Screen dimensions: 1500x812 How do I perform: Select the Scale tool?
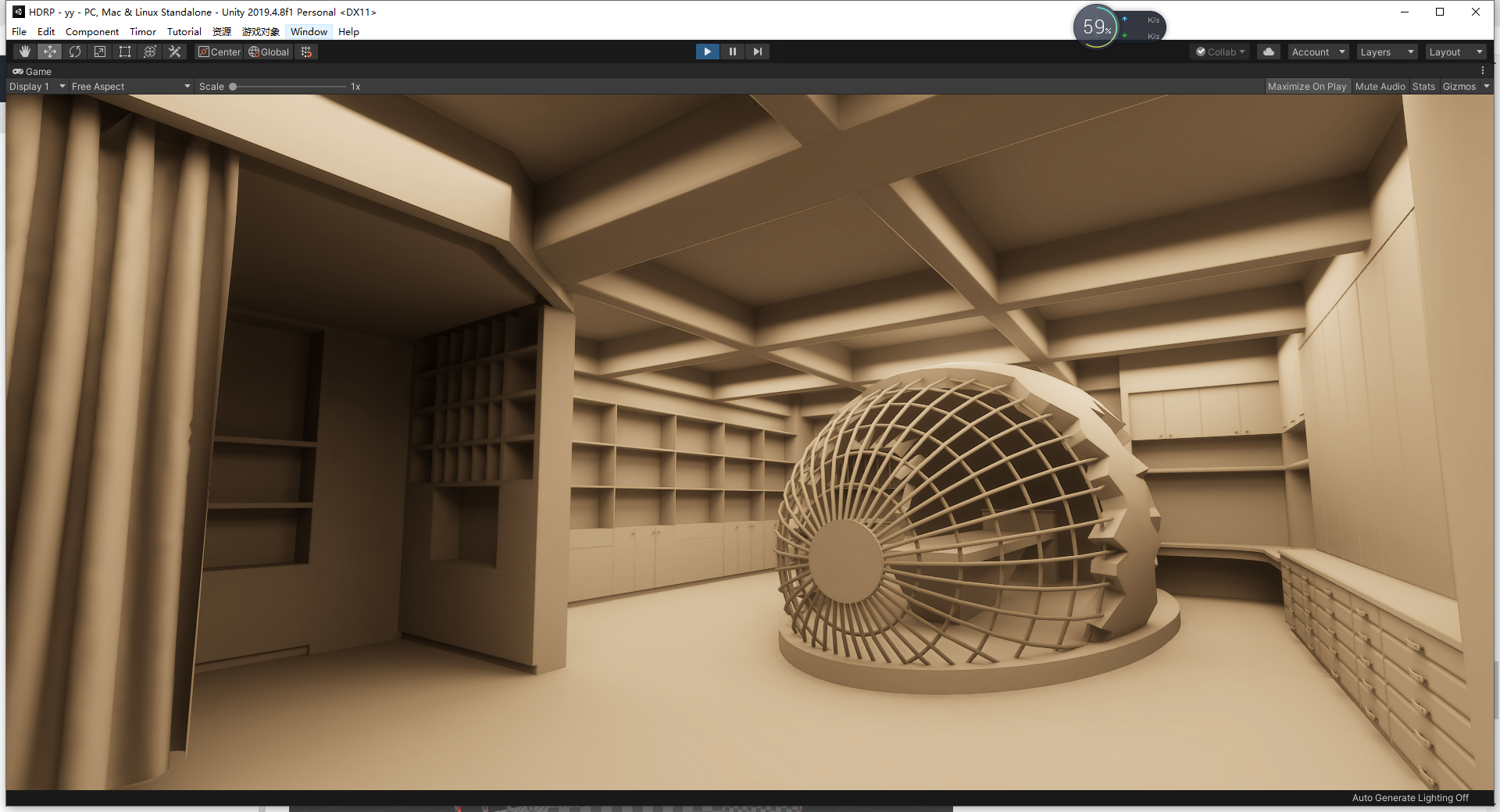(99, 52)
